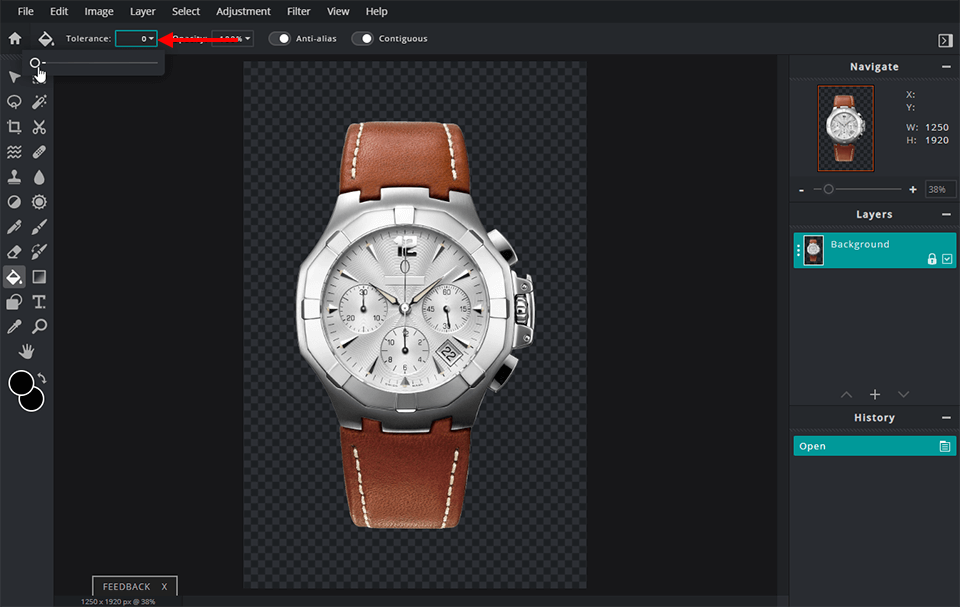Add a new layer with plus button
This screenshot has height=607, width=960.
point(874,395)
